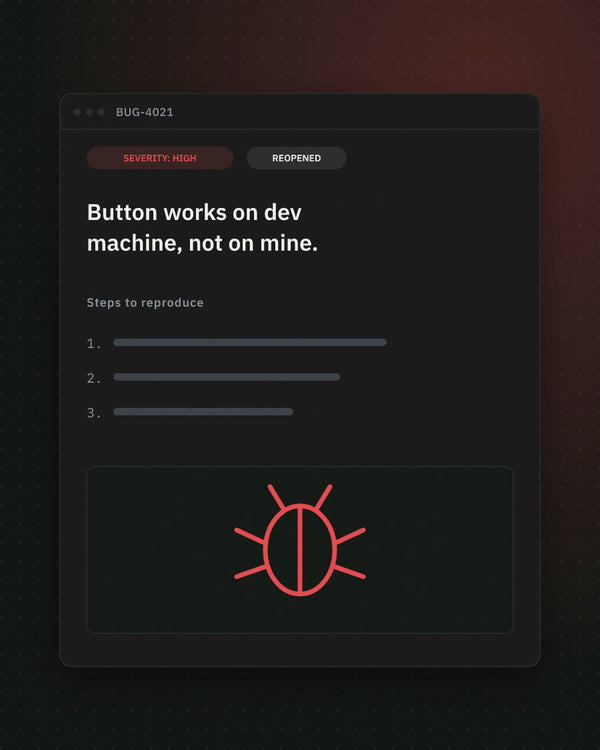Viewport: 600px width, 750px height.
Task: Select the Steps to reproduce label
Action: tap(145, 303)
